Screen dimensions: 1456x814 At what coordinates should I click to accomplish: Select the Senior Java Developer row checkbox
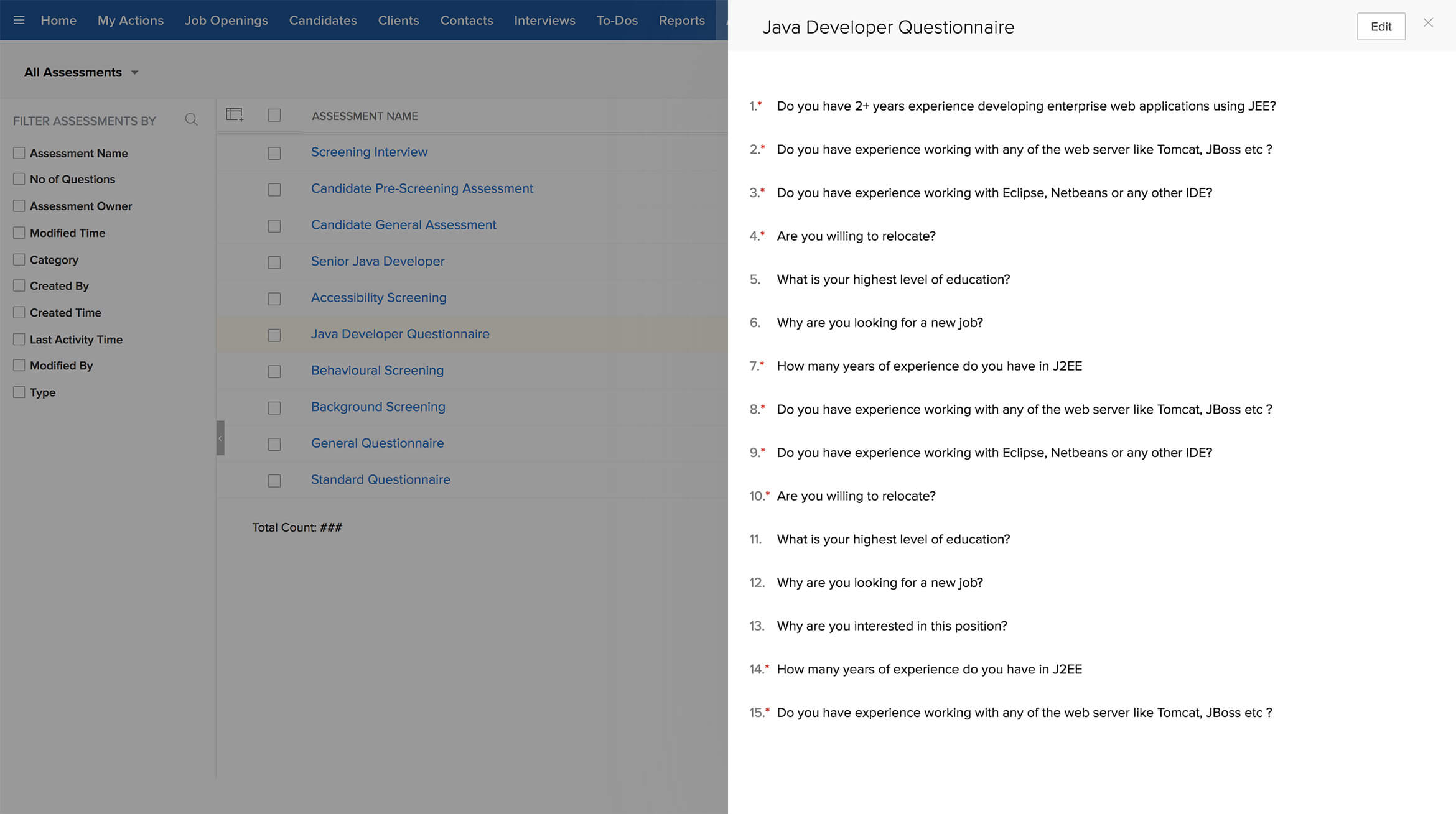[x=274, y=262]
